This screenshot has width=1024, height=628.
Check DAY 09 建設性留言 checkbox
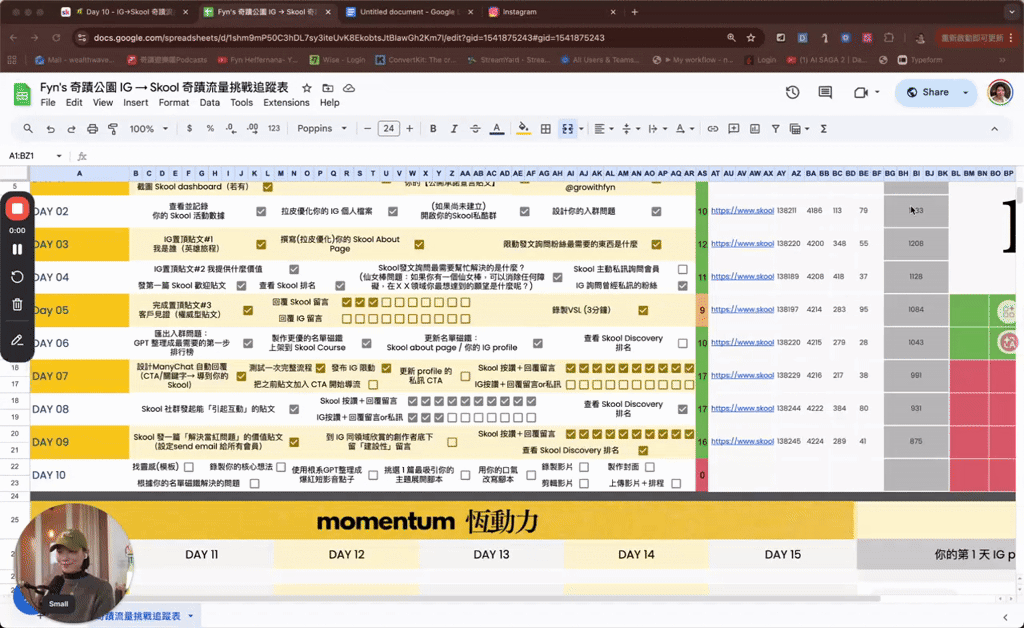point(452,442)
